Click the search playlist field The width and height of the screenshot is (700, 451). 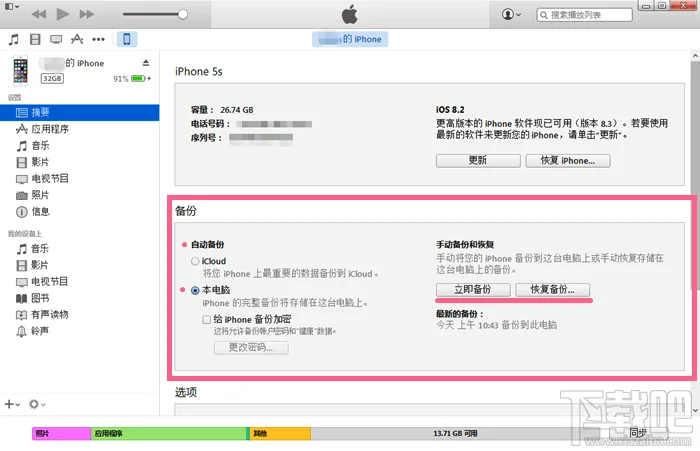coord(584,15)
